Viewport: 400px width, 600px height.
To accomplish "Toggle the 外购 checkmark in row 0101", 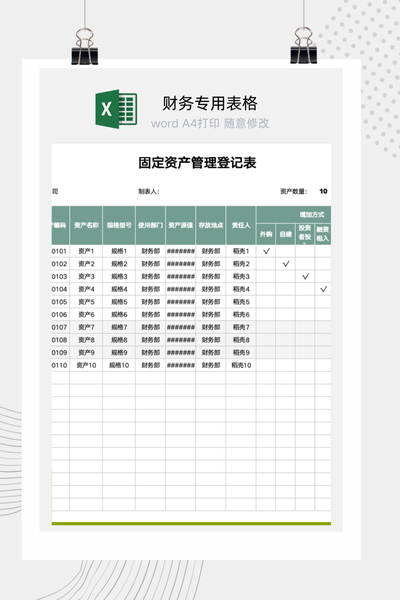I will pos(266,251).
